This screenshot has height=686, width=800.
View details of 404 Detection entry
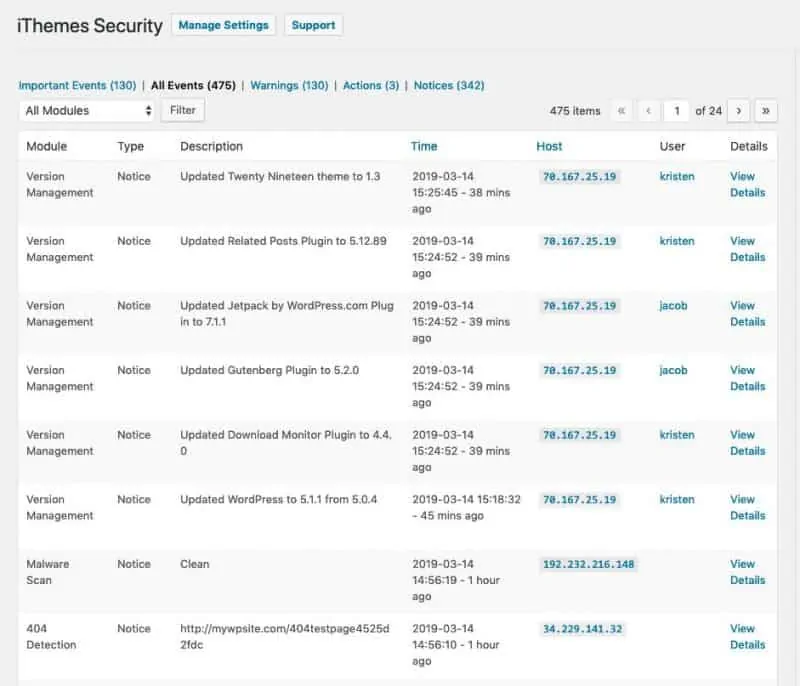coord(747,637)
